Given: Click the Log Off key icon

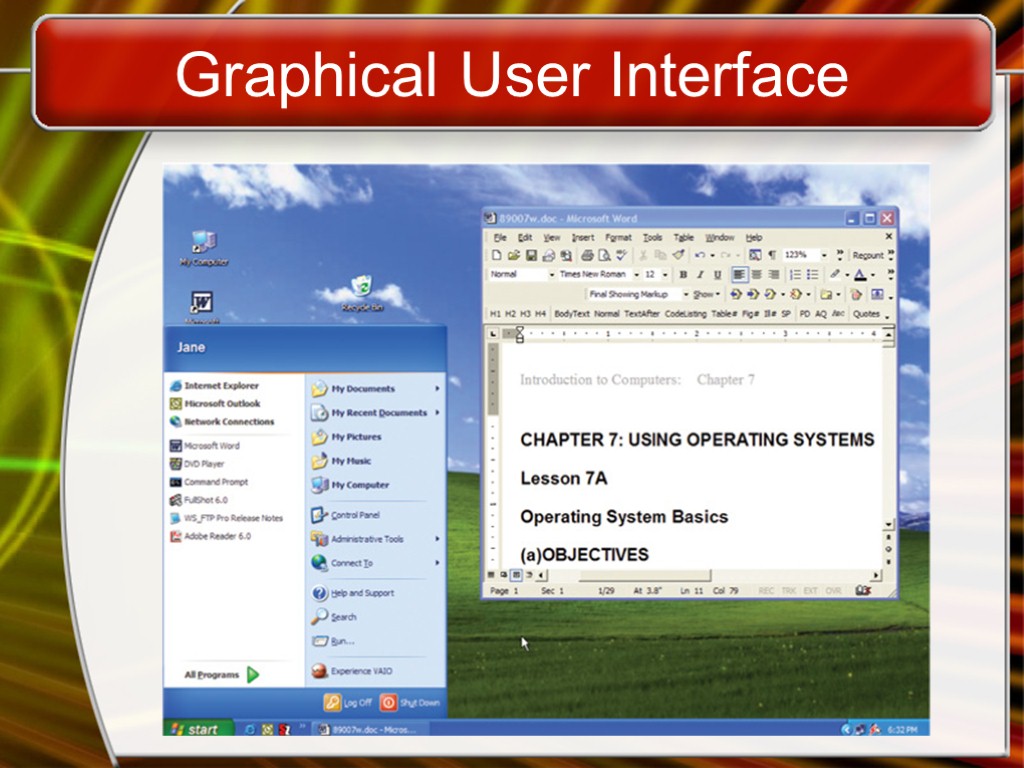Looking at the screenshot, I should point(332,702).
